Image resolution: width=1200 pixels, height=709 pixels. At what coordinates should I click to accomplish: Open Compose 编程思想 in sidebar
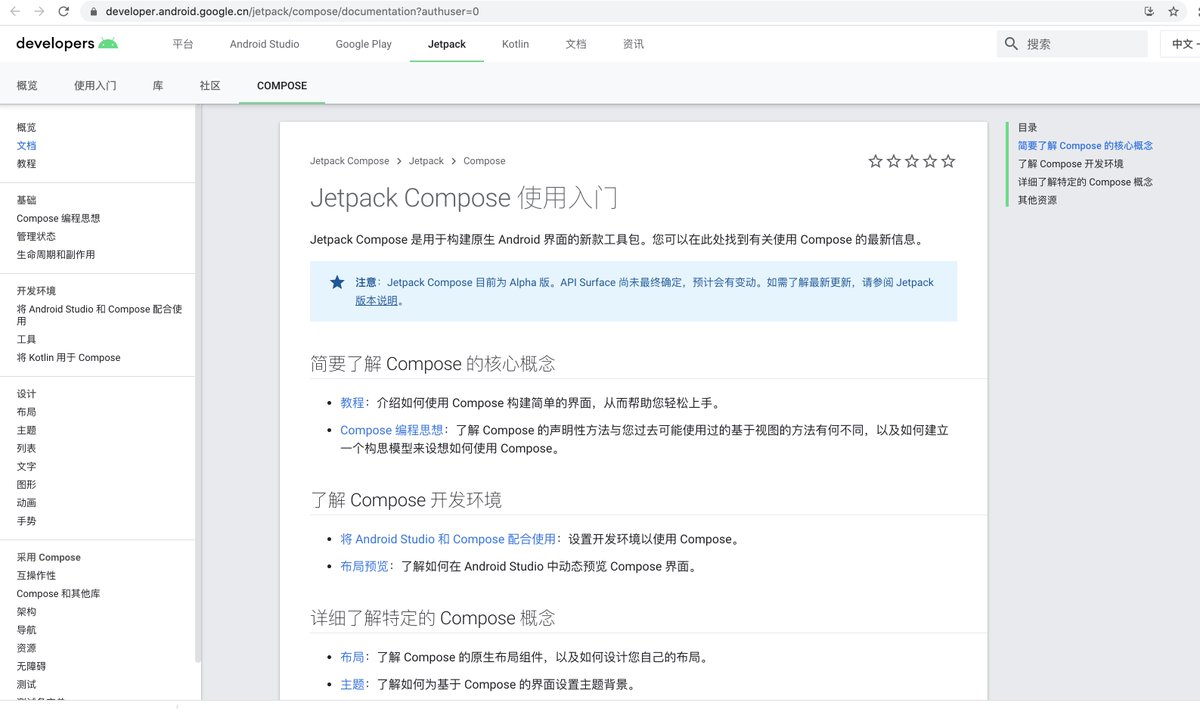(x=58, y=218)
